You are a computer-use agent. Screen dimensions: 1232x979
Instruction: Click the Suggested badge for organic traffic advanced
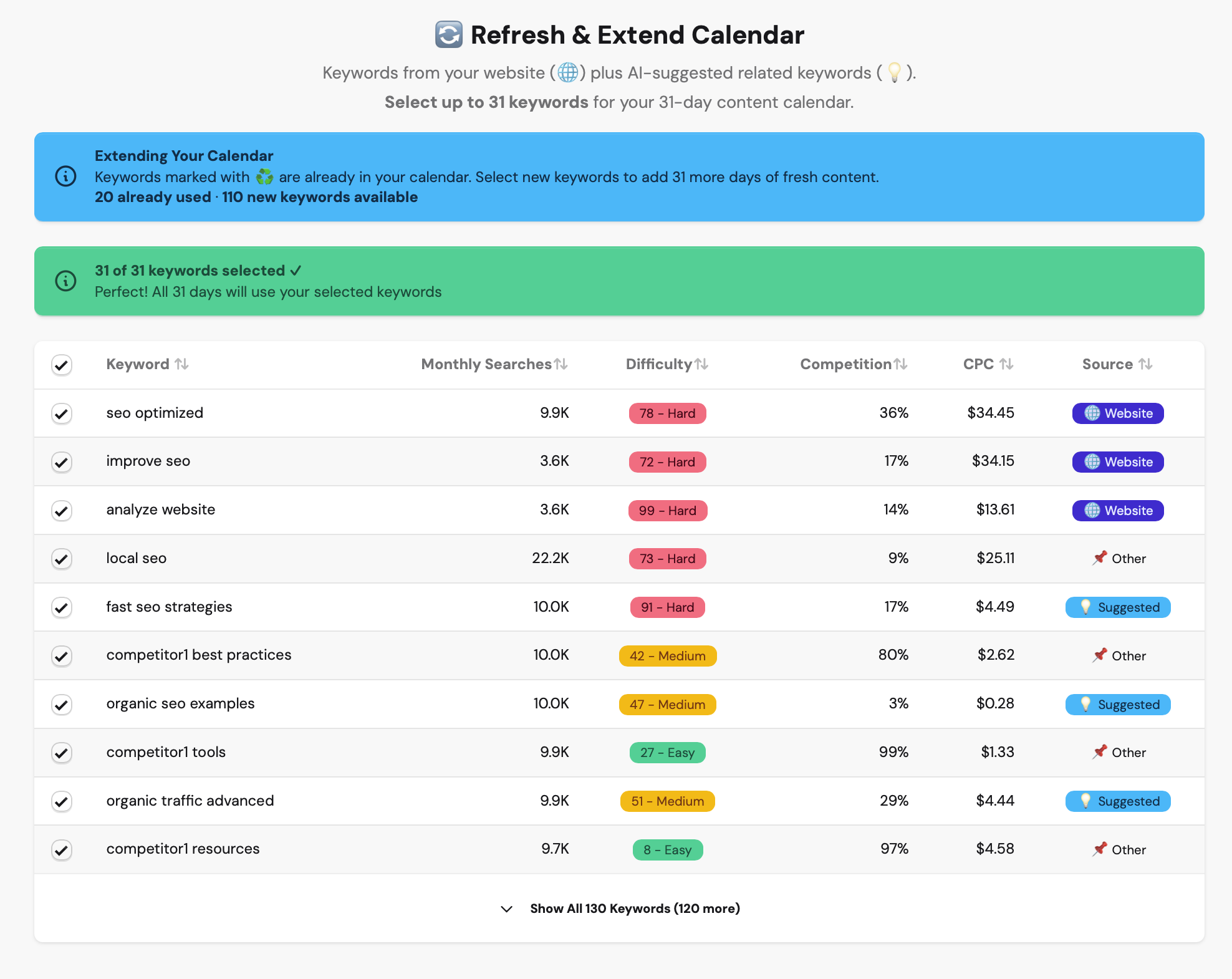tap(1117, 801)
